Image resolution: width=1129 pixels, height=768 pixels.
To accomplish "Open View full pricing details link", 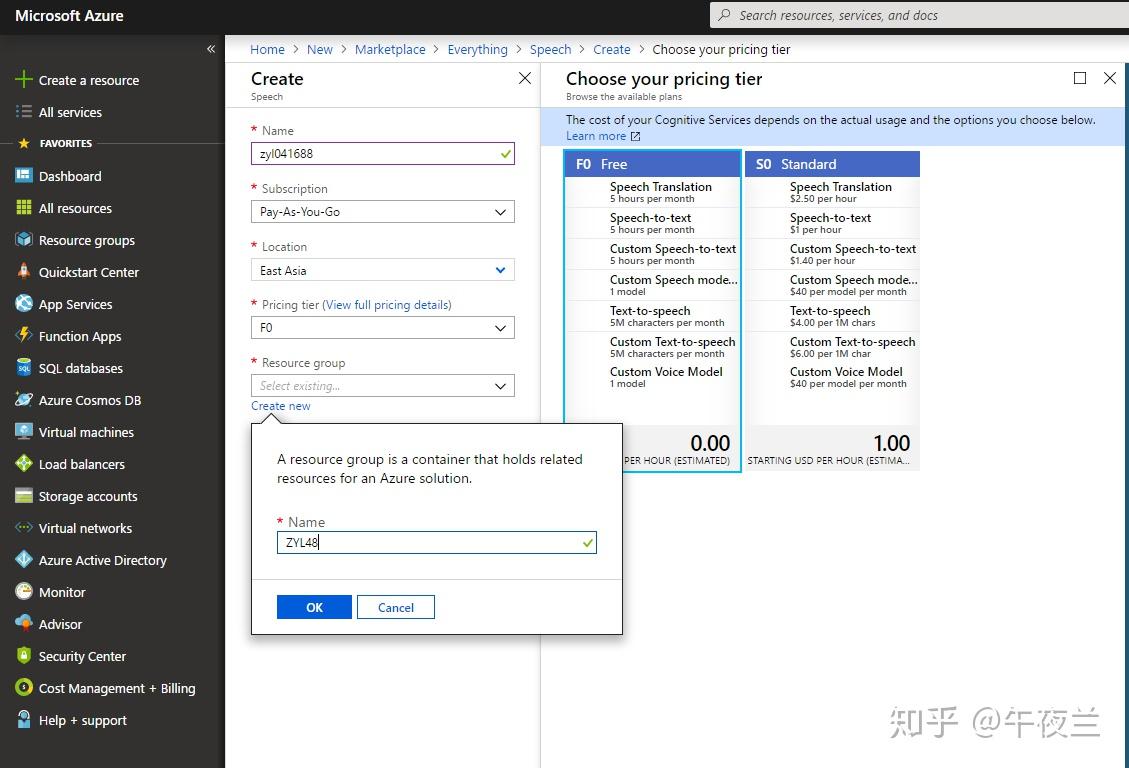I will (x=387, y=304).
